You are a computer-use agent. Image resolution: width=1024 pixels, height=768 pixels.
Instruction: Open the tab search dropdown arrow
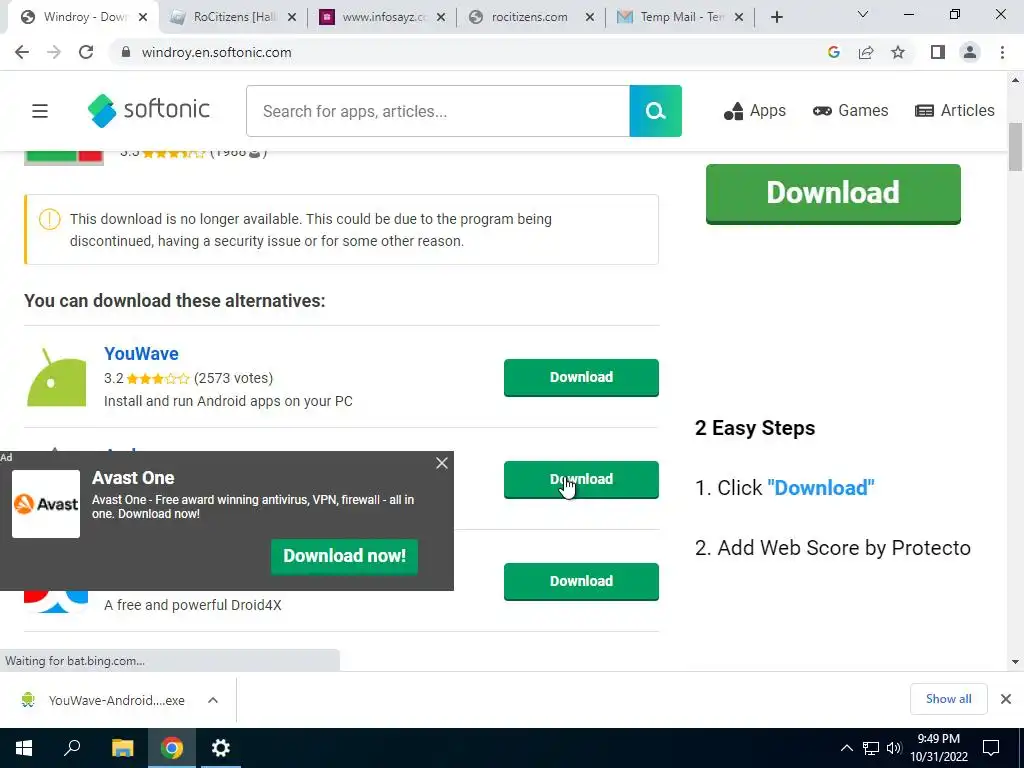pyautogui.click(x=863, y=14)
